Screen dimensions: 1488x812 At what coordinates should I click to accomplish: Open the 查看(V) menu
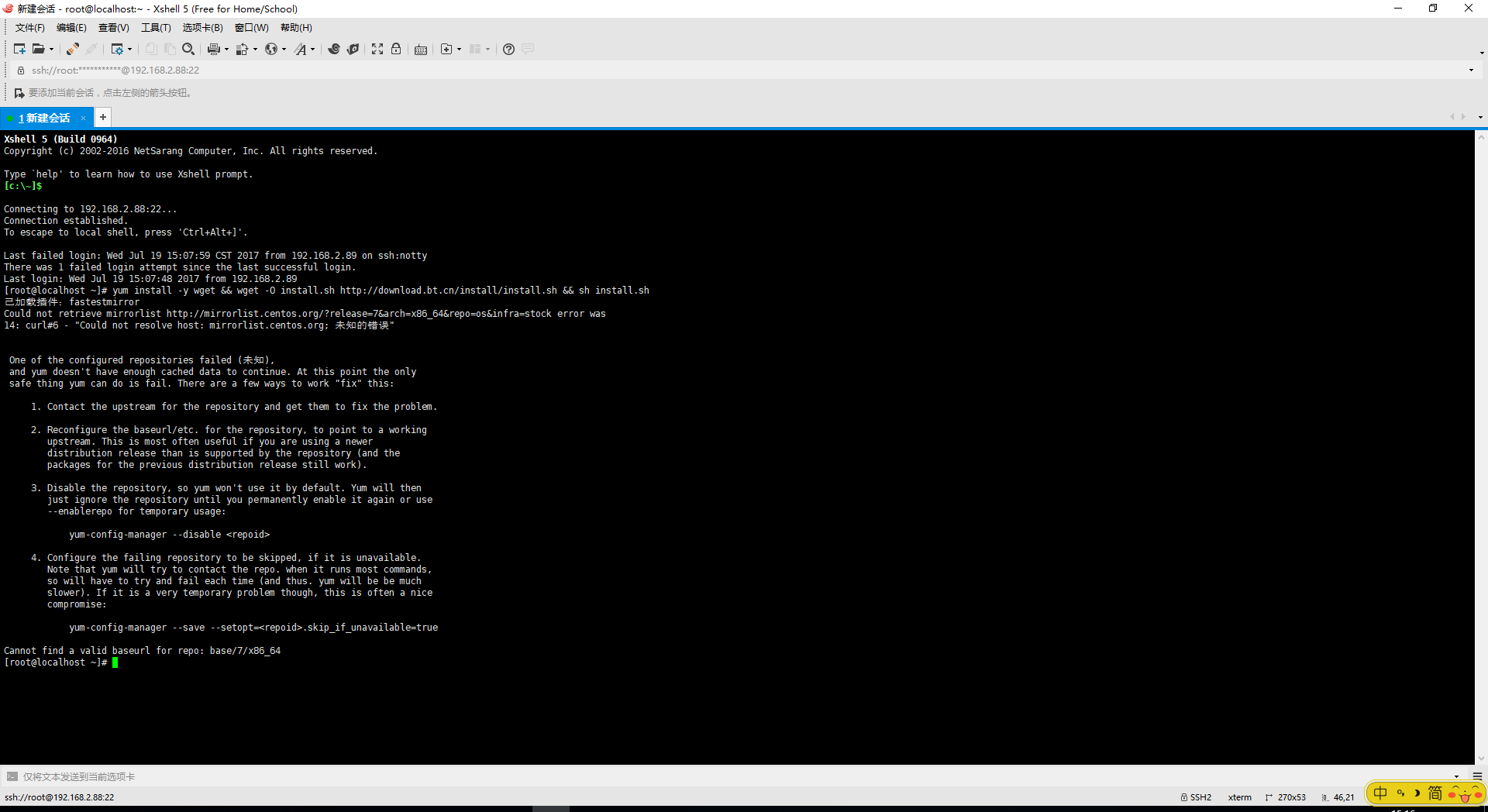113,28
